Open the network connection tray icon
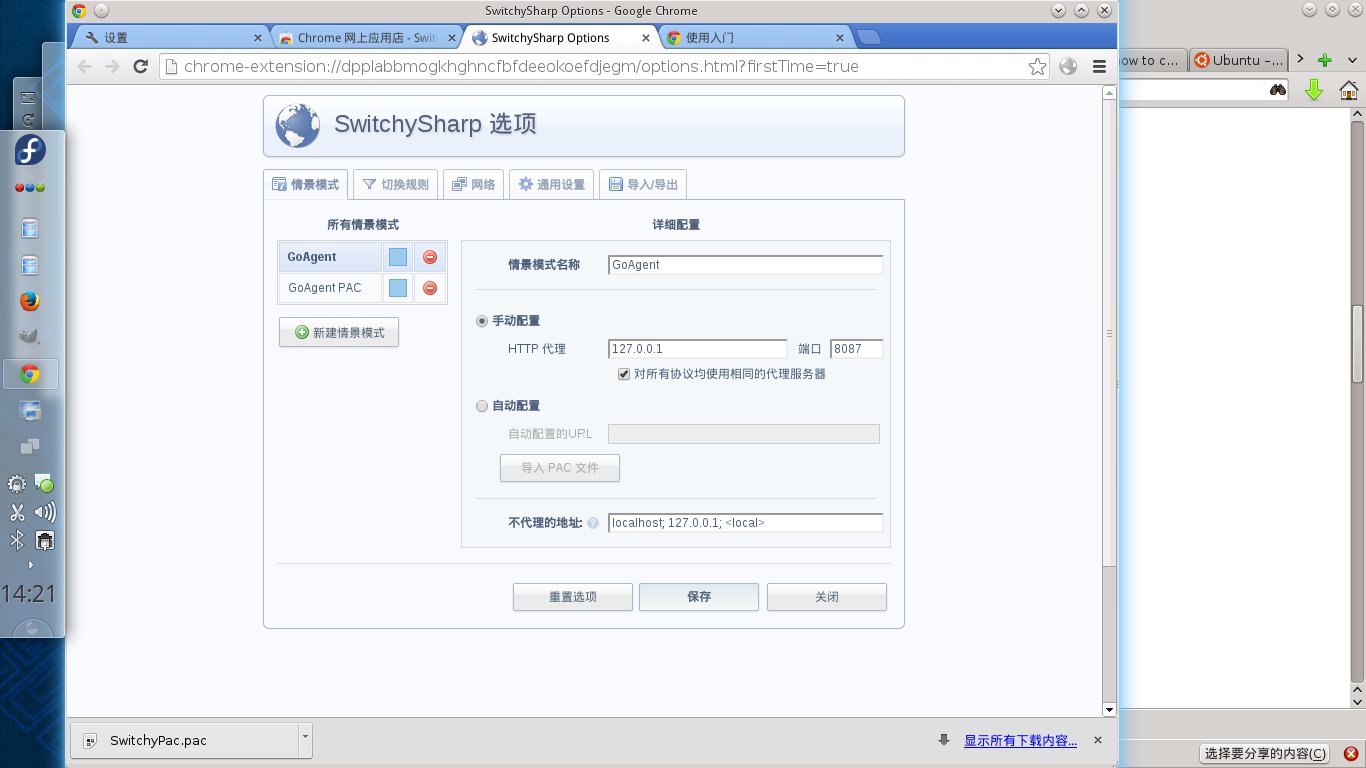This screenshot has height=768, width=1366. click(44, 541)
